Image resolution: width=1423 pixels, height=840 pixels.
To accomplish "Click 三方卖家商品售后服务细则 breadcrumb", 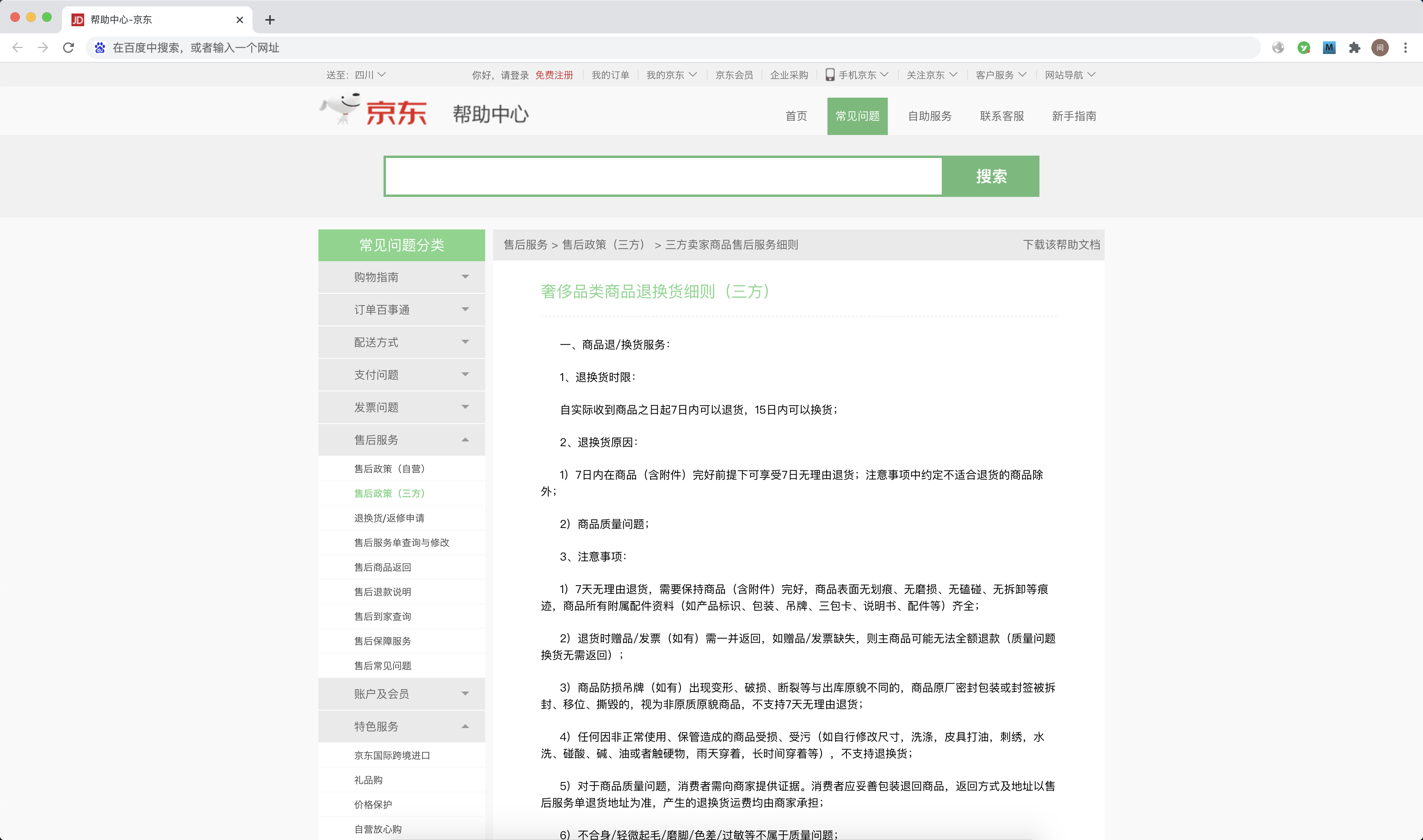I will click(732, 245).
